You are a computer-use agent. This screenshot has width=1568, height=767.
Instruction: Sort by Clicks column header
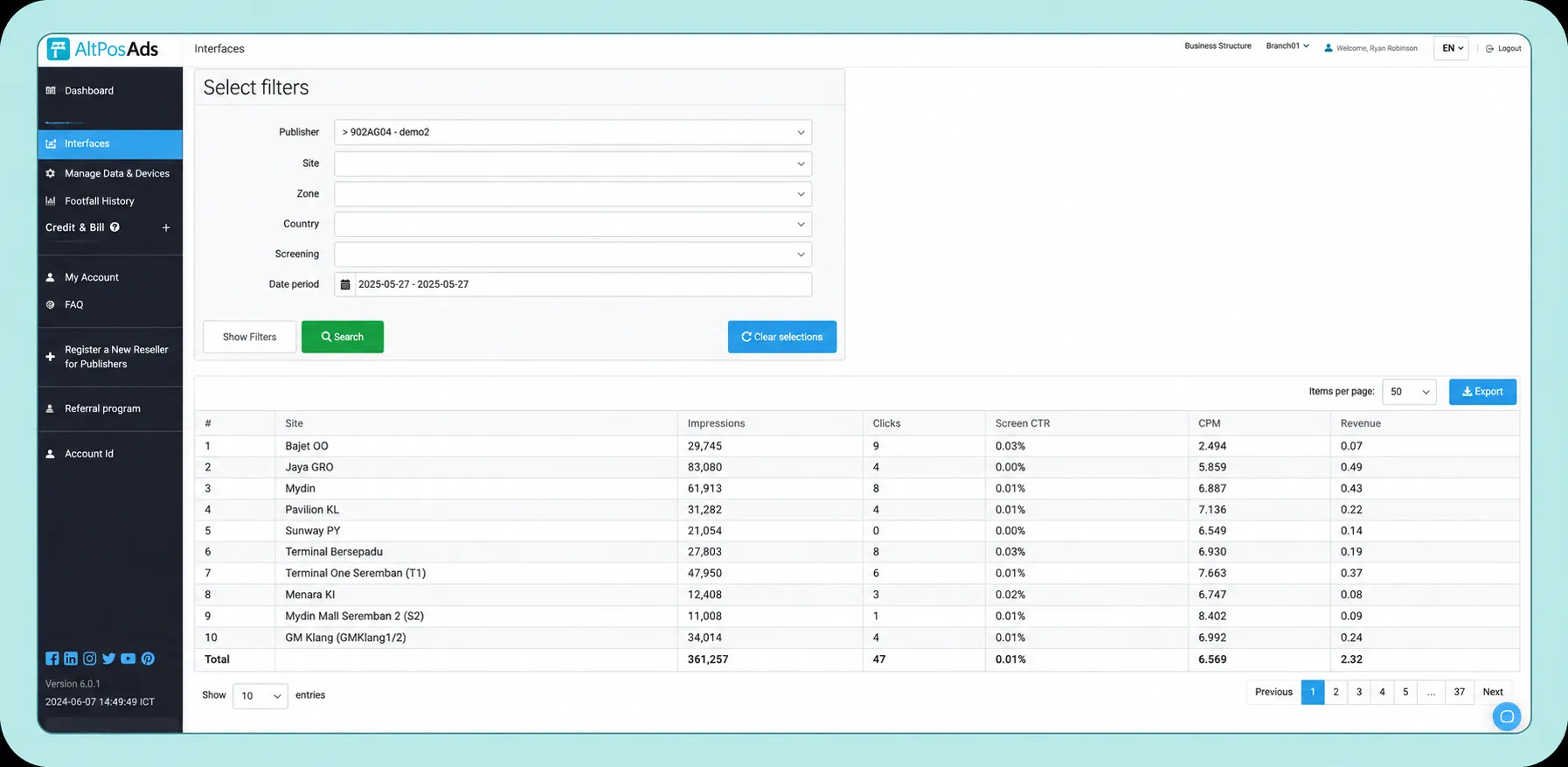(923, 423)
